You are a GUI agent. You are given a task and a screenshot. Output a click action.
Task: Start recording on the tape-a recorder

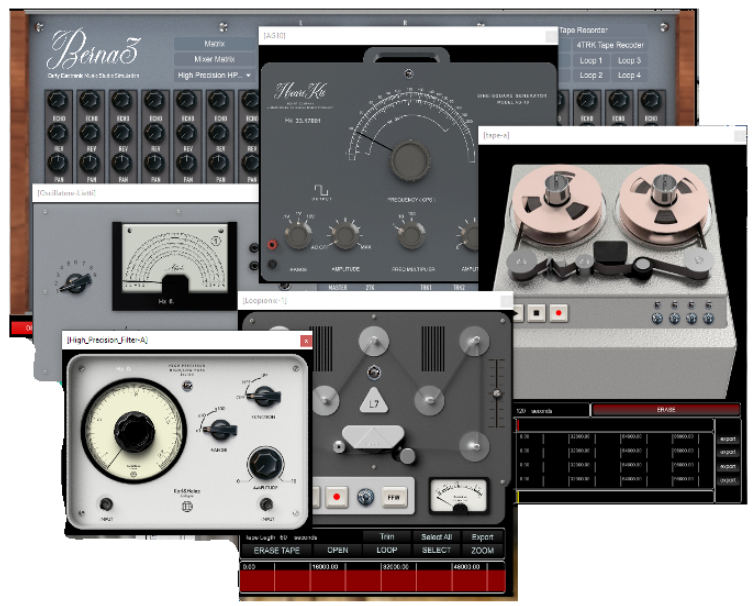559,313
